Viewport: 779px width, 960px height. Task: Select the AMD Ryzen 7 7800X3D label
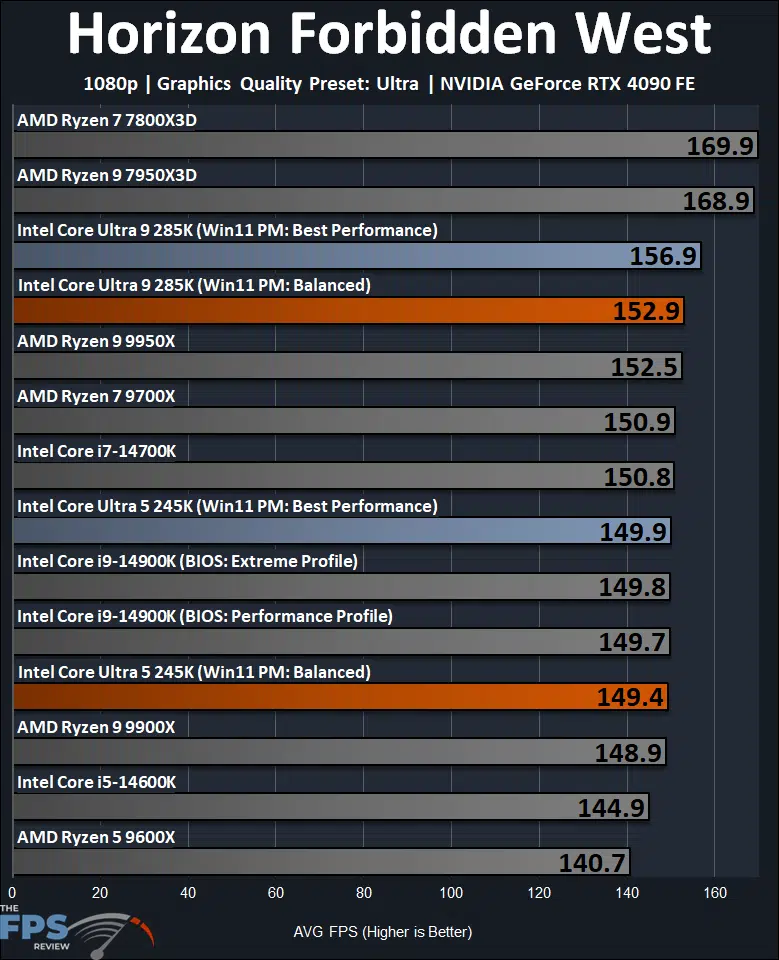(107, 120)
